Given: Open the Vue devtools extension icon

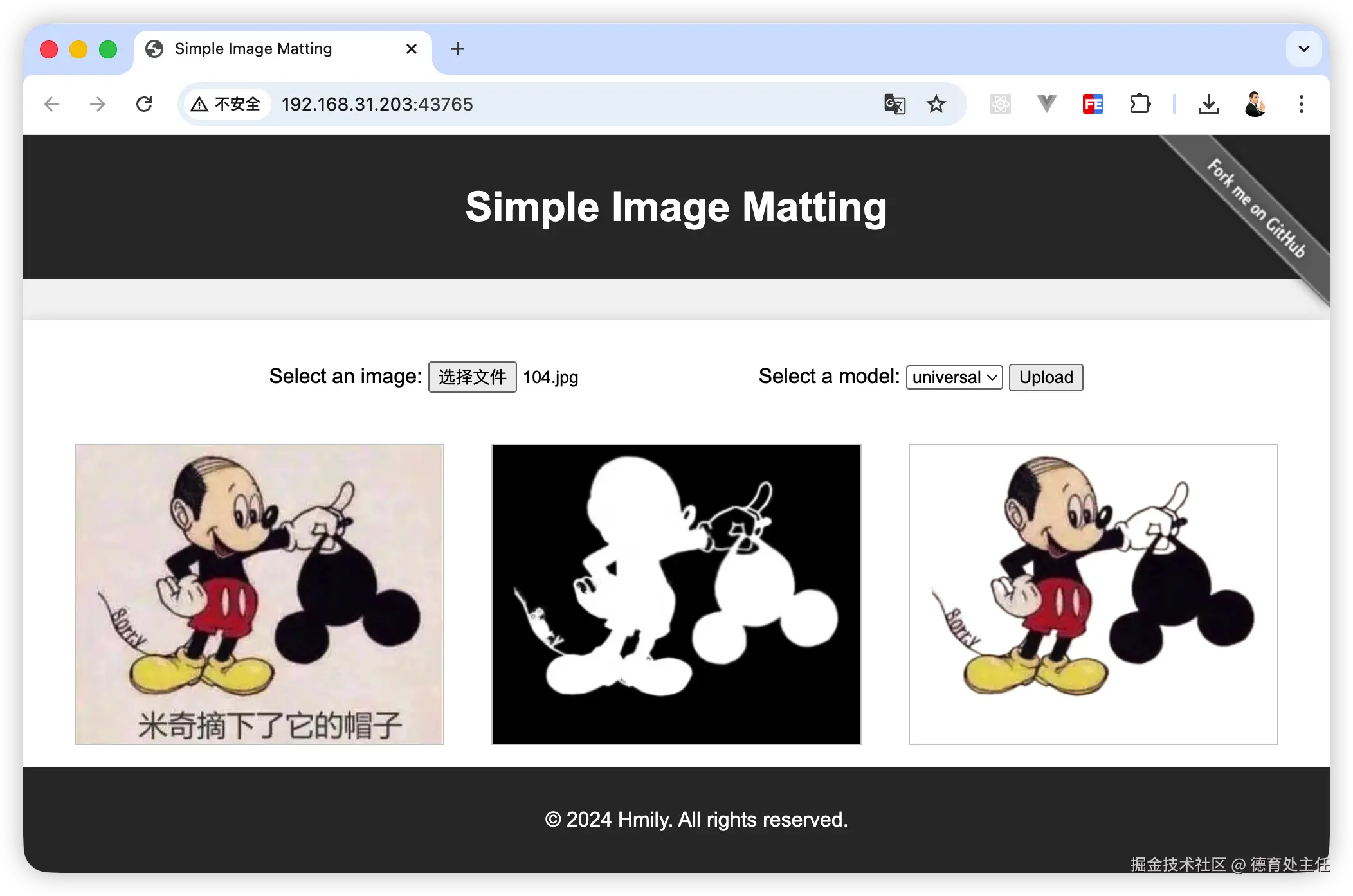Looking at the screenshot, I should coord(1046,104).
